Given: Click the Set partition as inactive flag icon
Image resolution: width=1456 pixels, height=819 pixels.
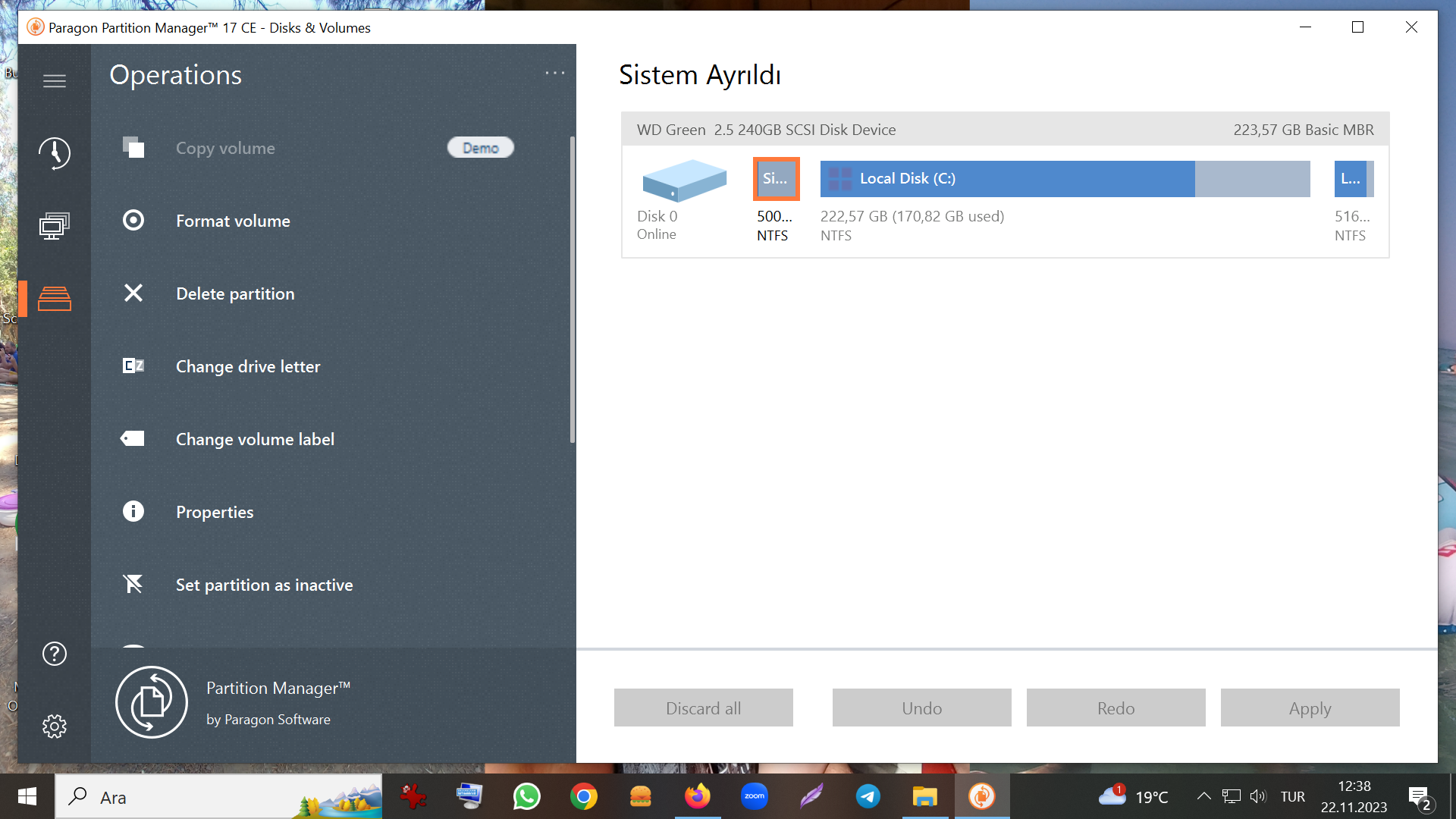Looking at the screenshot, I should pyautogui.click(x=133, y=584).
